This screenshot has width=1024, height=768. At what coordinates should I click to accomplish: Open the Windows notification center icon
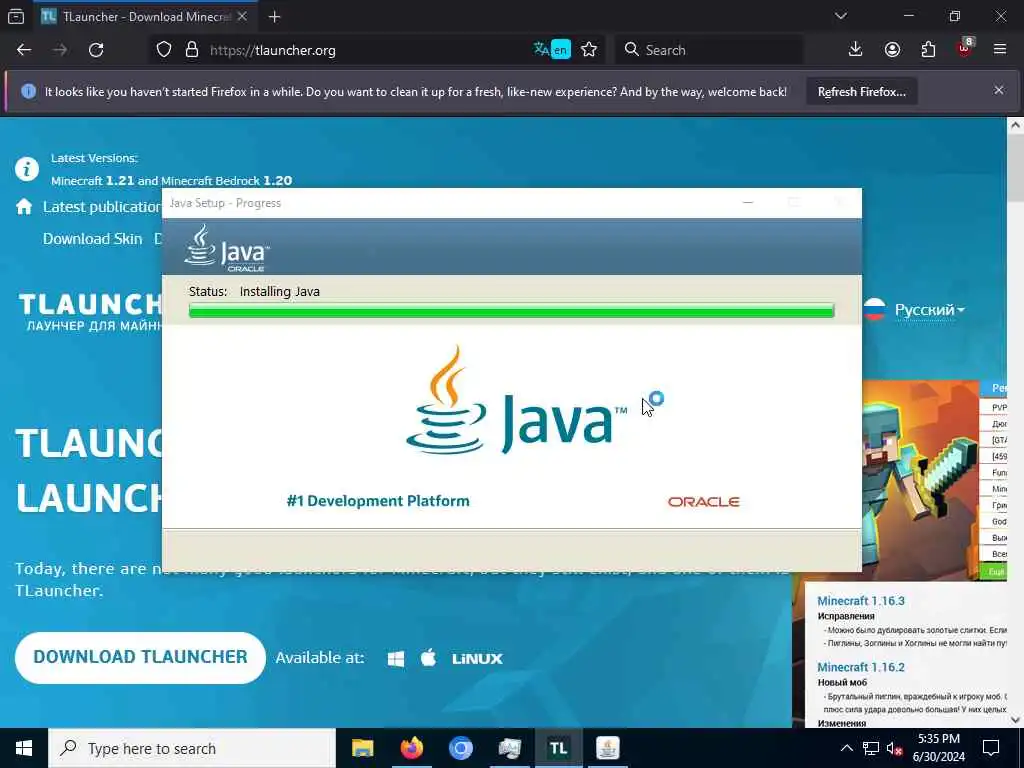pyautogui.click(x=991, y=748)
